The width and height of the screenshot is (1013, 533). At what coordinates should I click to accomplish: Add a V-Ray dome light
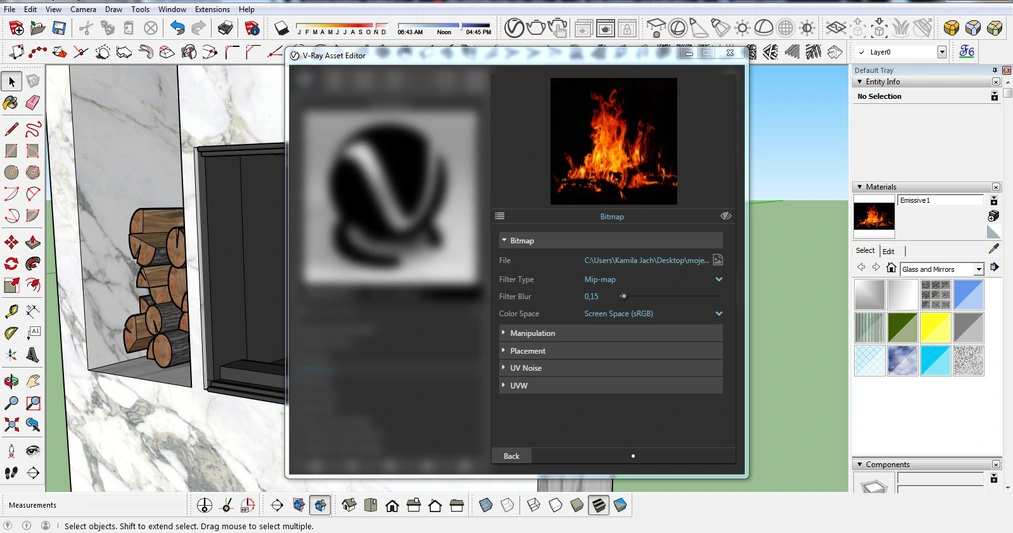pyautogui.click(x=764, y=28)
